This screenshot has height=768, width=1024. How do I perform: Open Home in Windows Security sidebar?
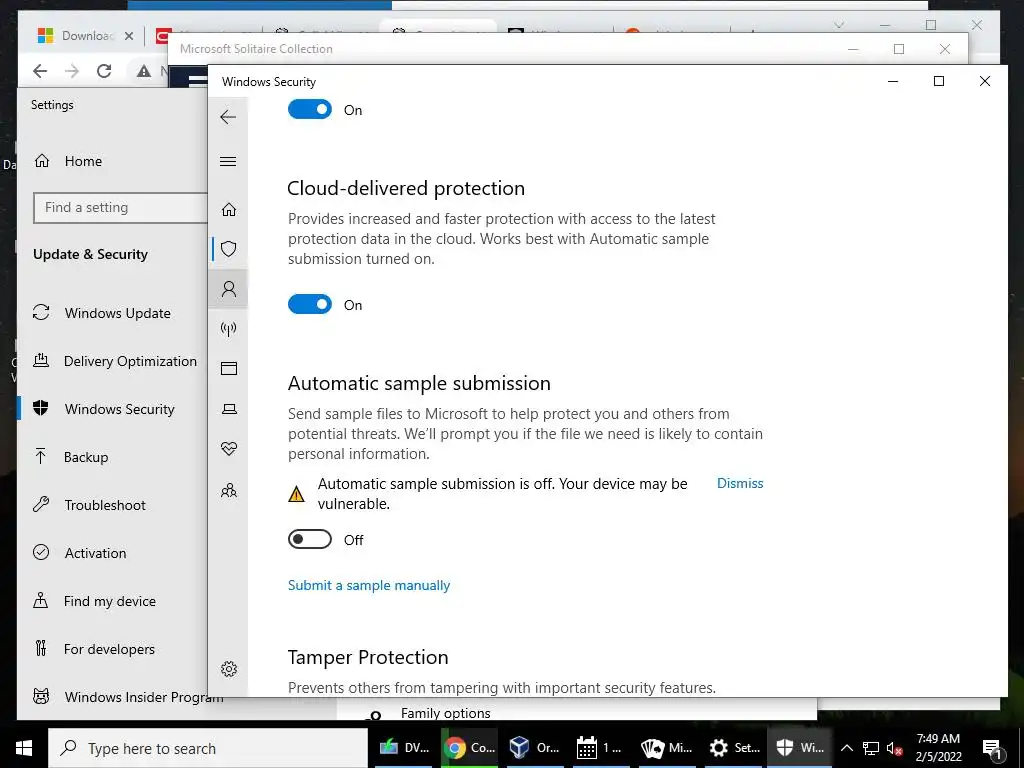pos(229,209)
